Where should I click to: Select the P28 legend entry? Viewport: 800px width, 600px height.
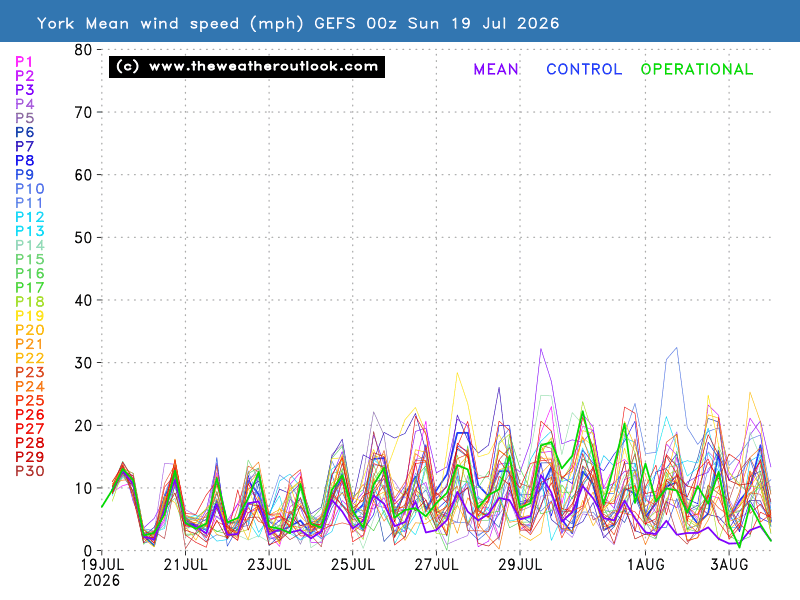tap(30, 443)
